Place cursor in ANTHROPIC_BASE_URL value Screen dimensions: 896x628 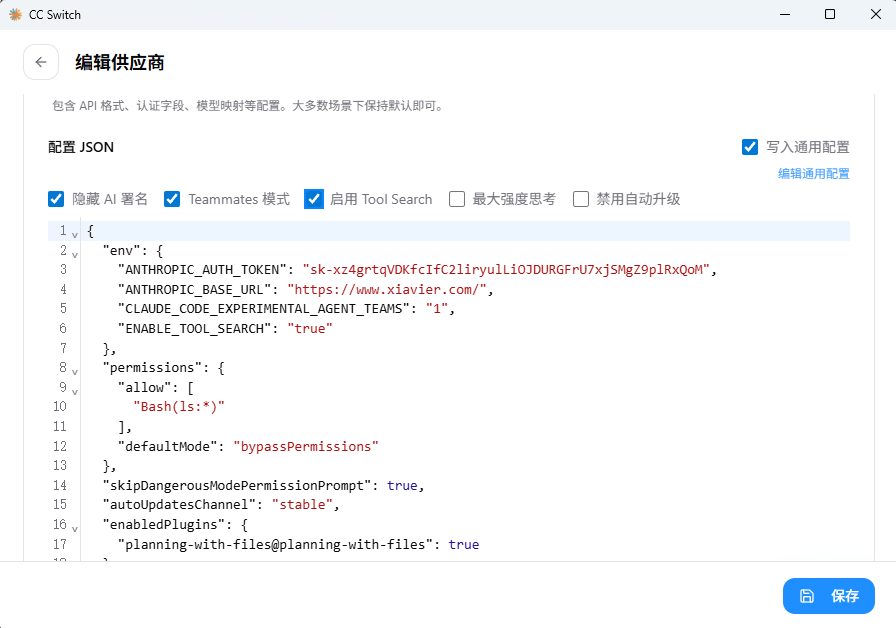pos(387,290)
